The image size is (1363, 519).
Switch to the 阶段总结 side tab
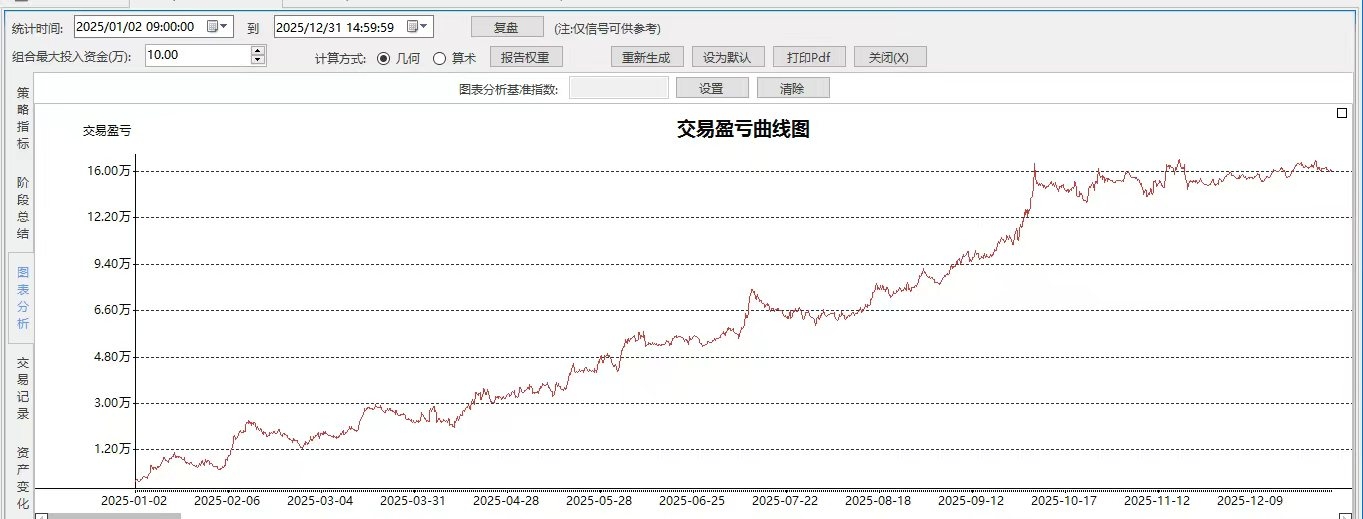pos(22,207)
